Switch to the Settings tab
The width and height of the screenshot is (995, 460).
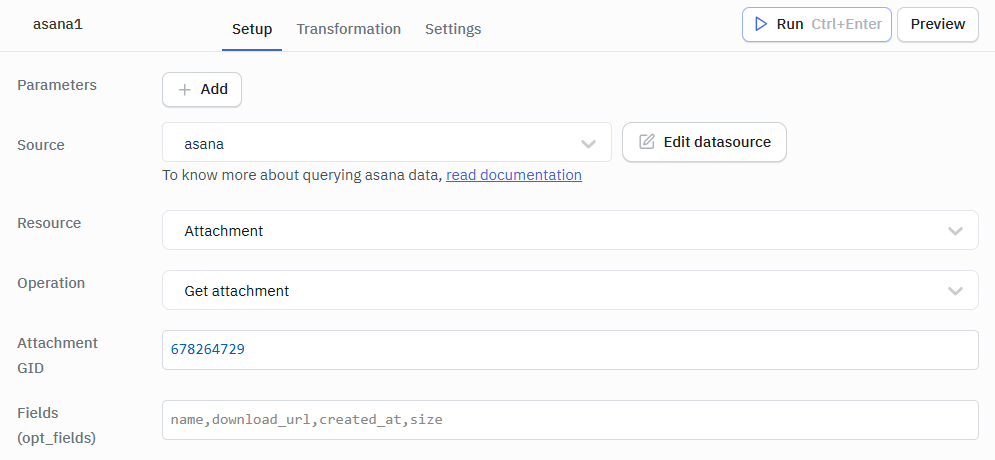(x=453, y=29)
